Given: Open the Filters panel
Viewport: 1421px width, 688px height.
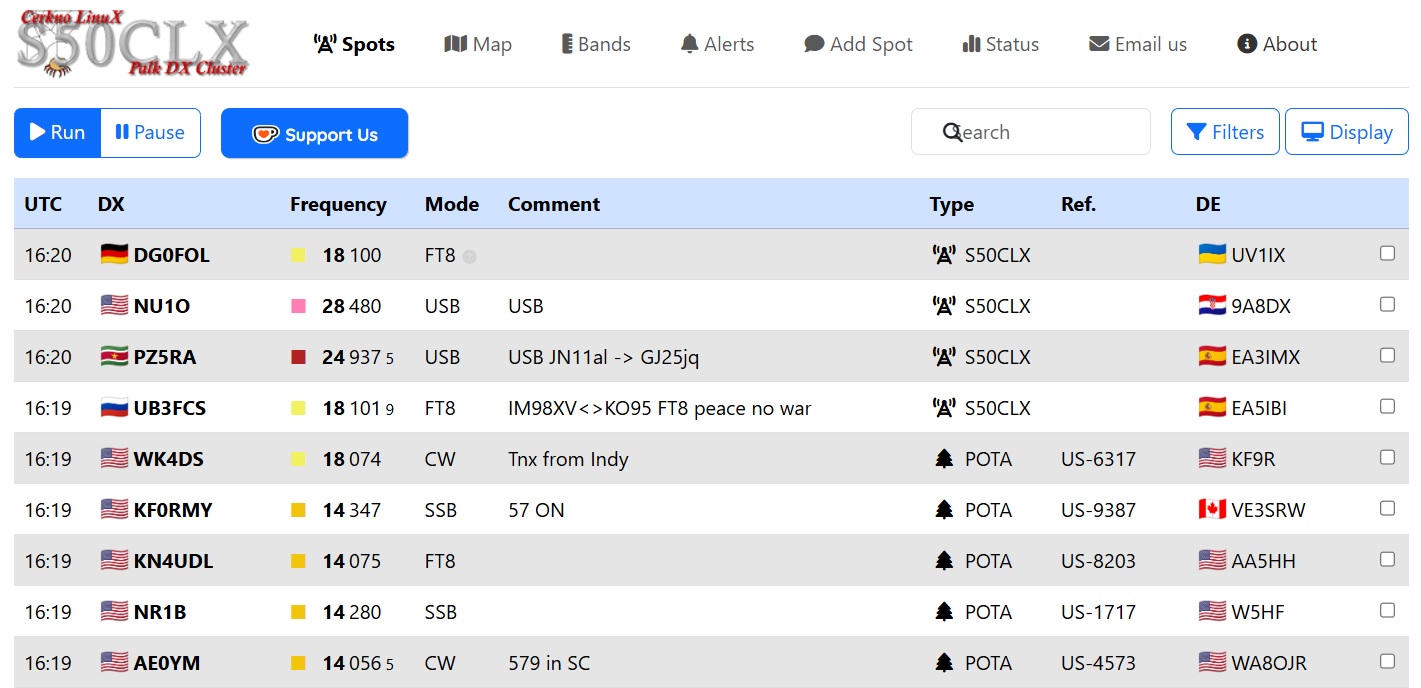Looking at the screenshot, I should pyautogui.click(x=1225, y=132).
